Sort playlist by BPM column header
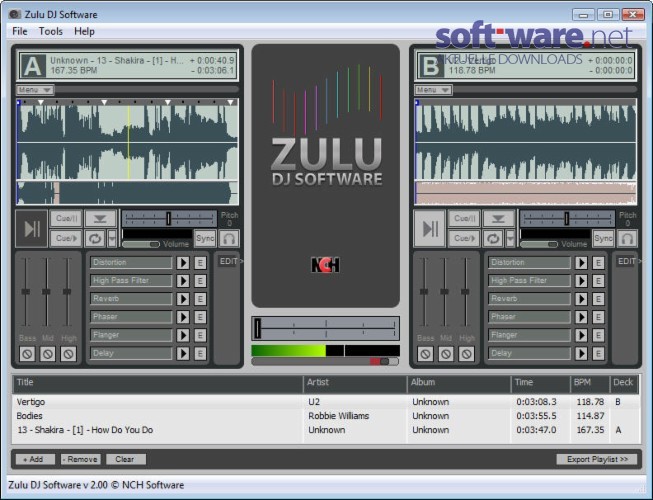The height and width of the screenshot is (500, 653). coord(590,383)
